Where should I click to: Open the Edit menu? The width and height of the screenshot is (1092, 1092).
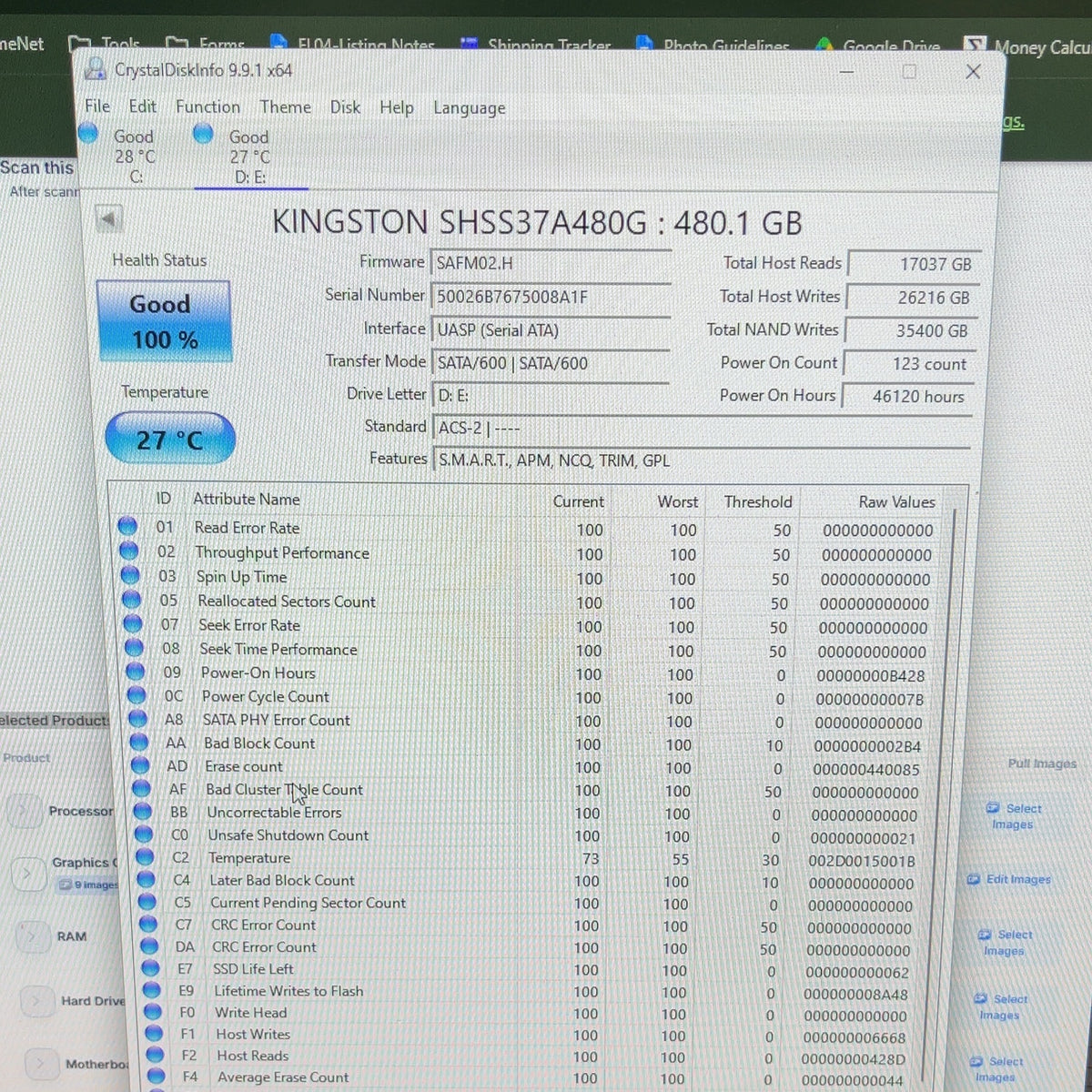(x=142, y=106)
